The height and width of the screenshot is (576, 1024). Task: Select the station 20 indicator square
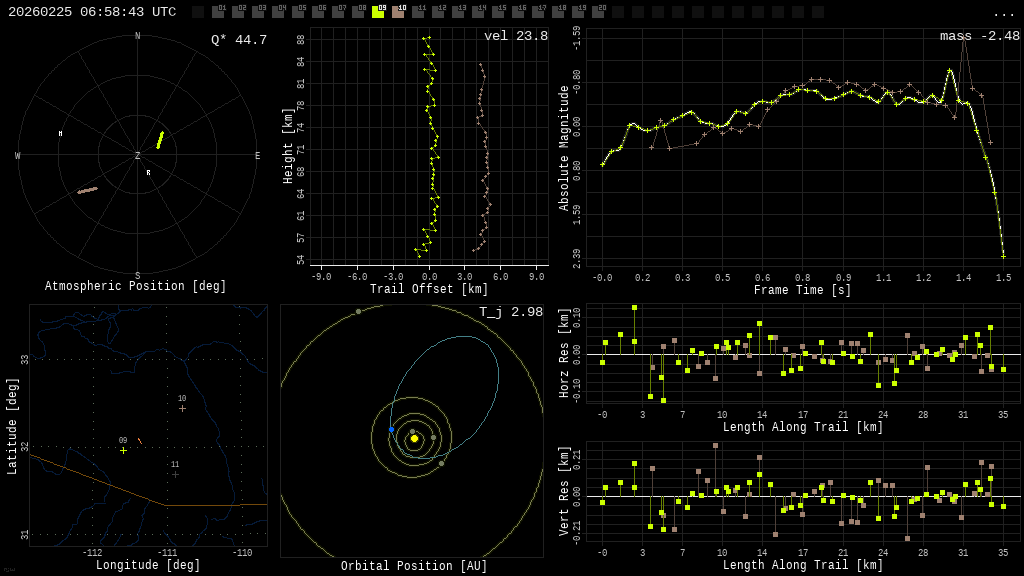tap(598, 12)
